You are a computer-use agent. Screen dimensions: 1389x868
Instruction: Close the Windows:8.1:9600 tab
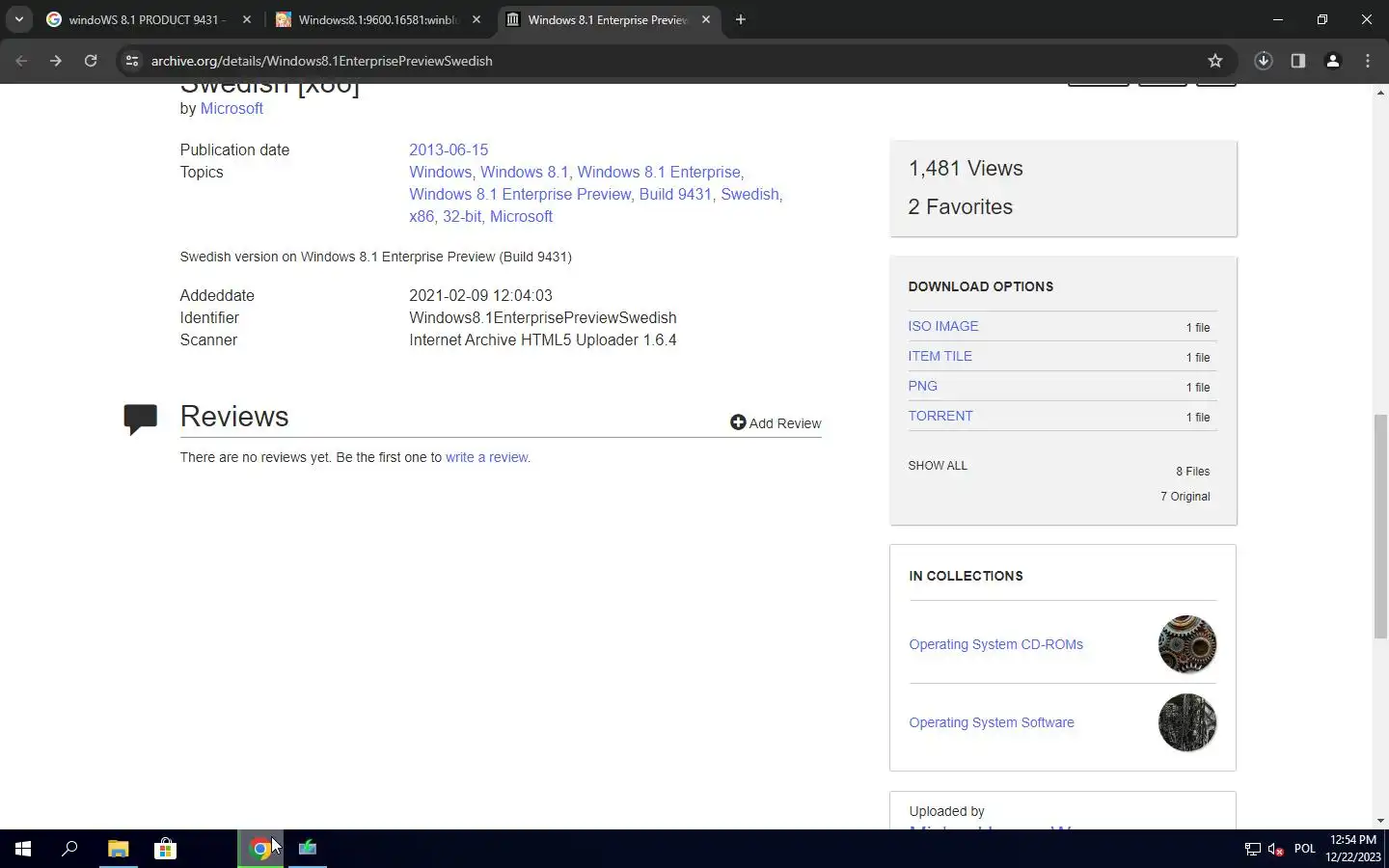[x=477, y=19]
